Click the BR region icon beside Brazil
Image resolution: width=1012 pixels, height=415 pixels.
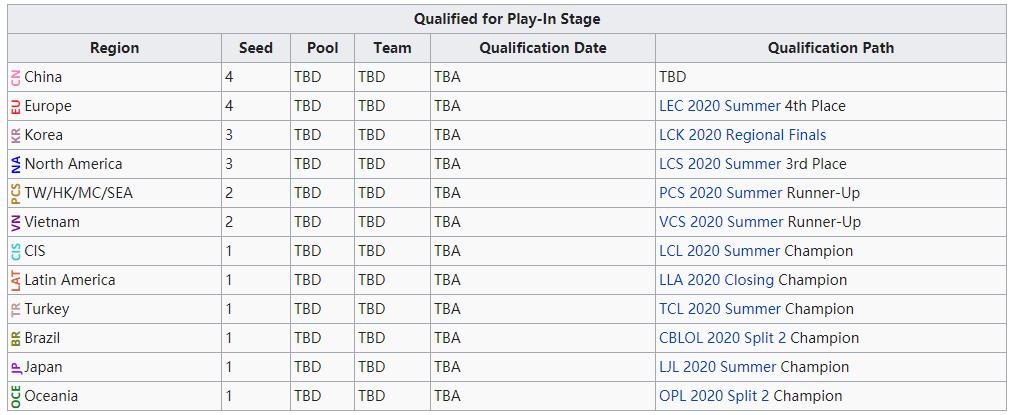[x=15, y=338]
